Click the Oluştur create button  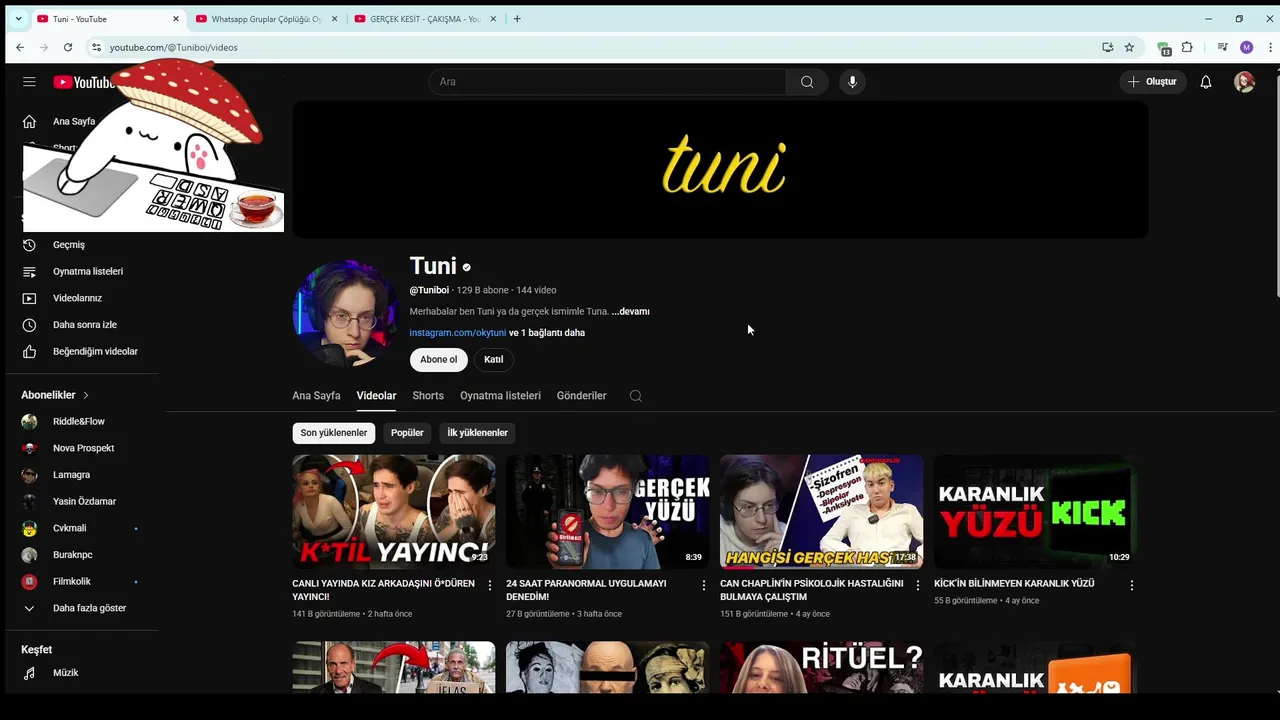pos(1153,82)
